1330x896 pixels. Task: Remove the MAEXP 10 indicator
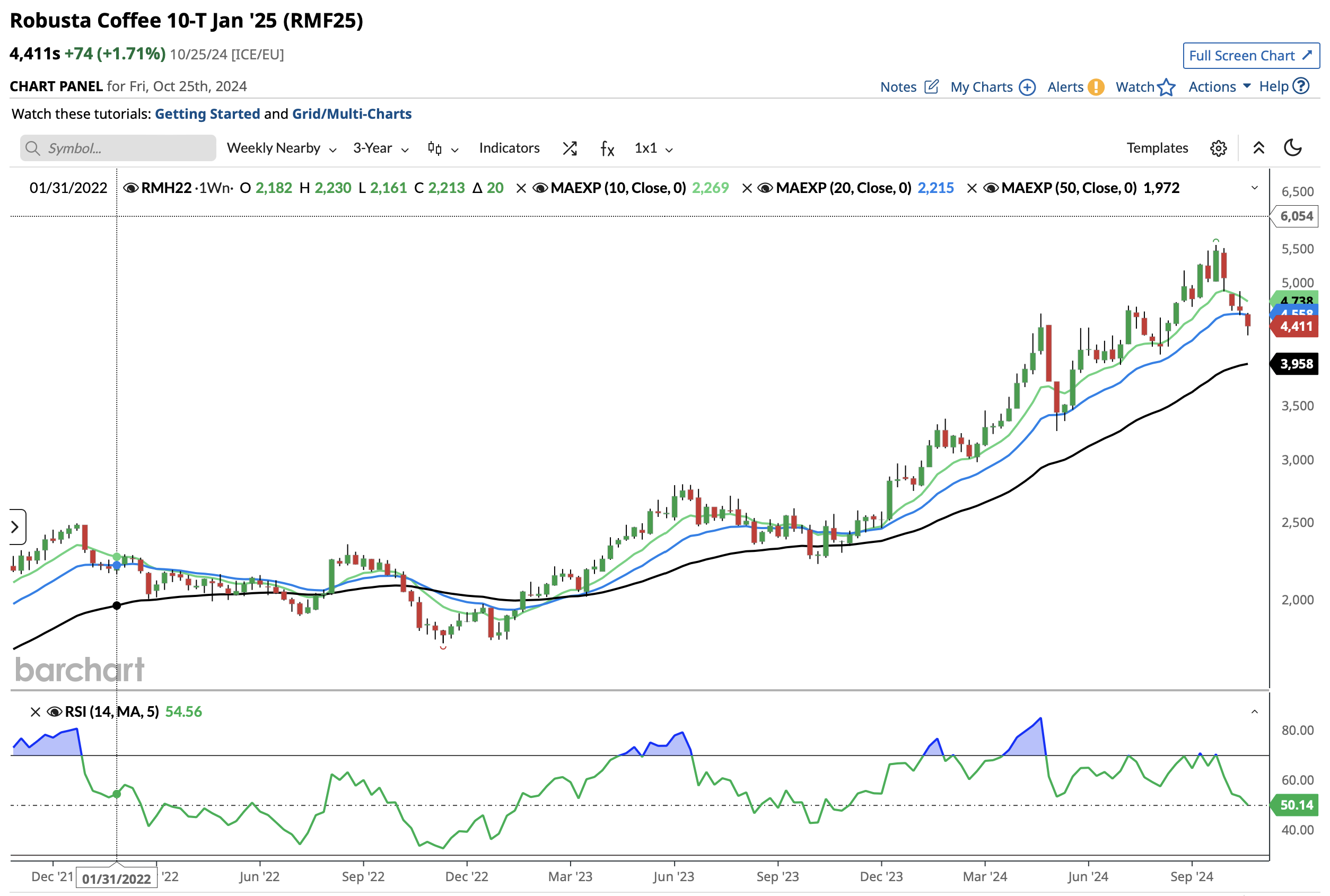pos(521,188)
